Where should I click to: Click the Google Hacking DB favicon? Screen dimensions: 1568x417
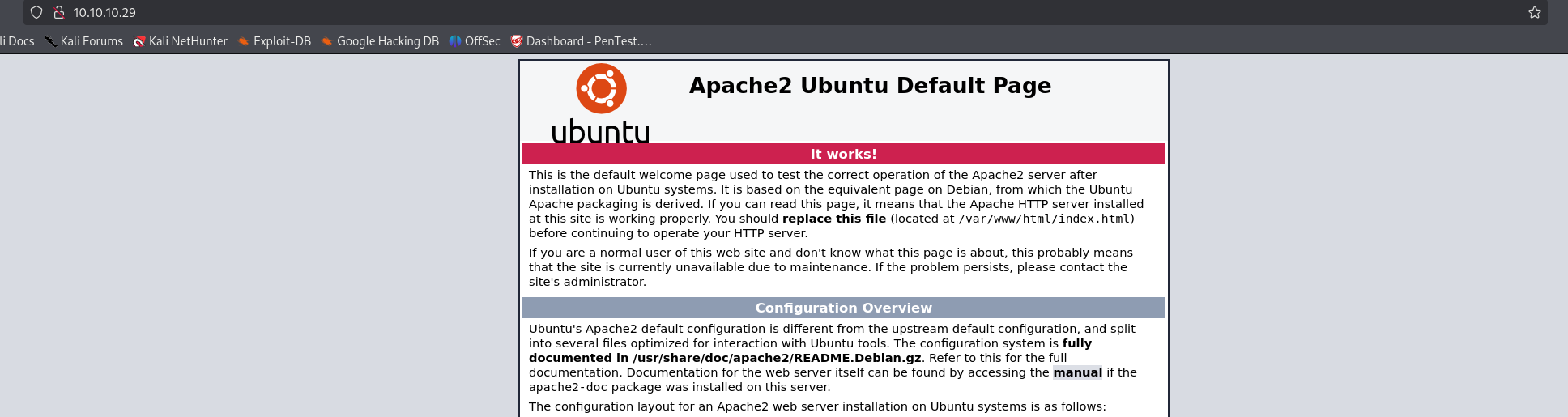pyautogui.click(x=327, y=41)
